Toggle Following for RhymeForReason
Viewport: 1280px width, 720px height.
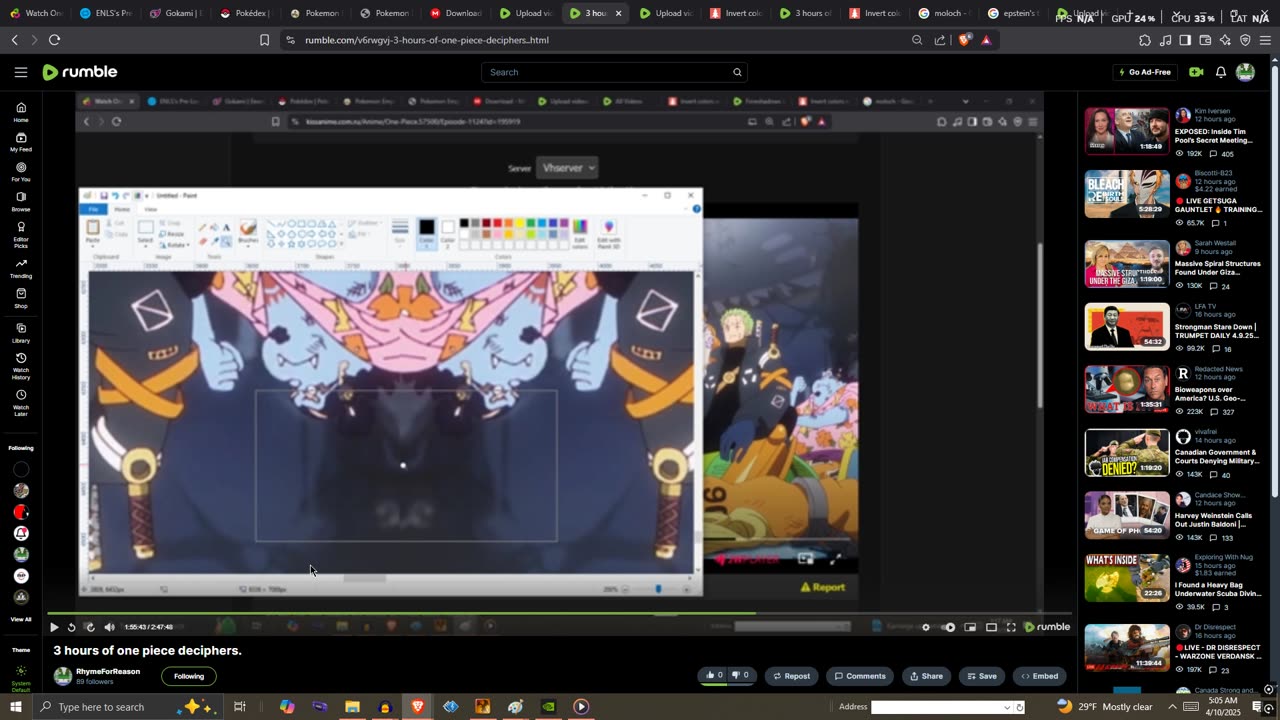click(189, 676)
